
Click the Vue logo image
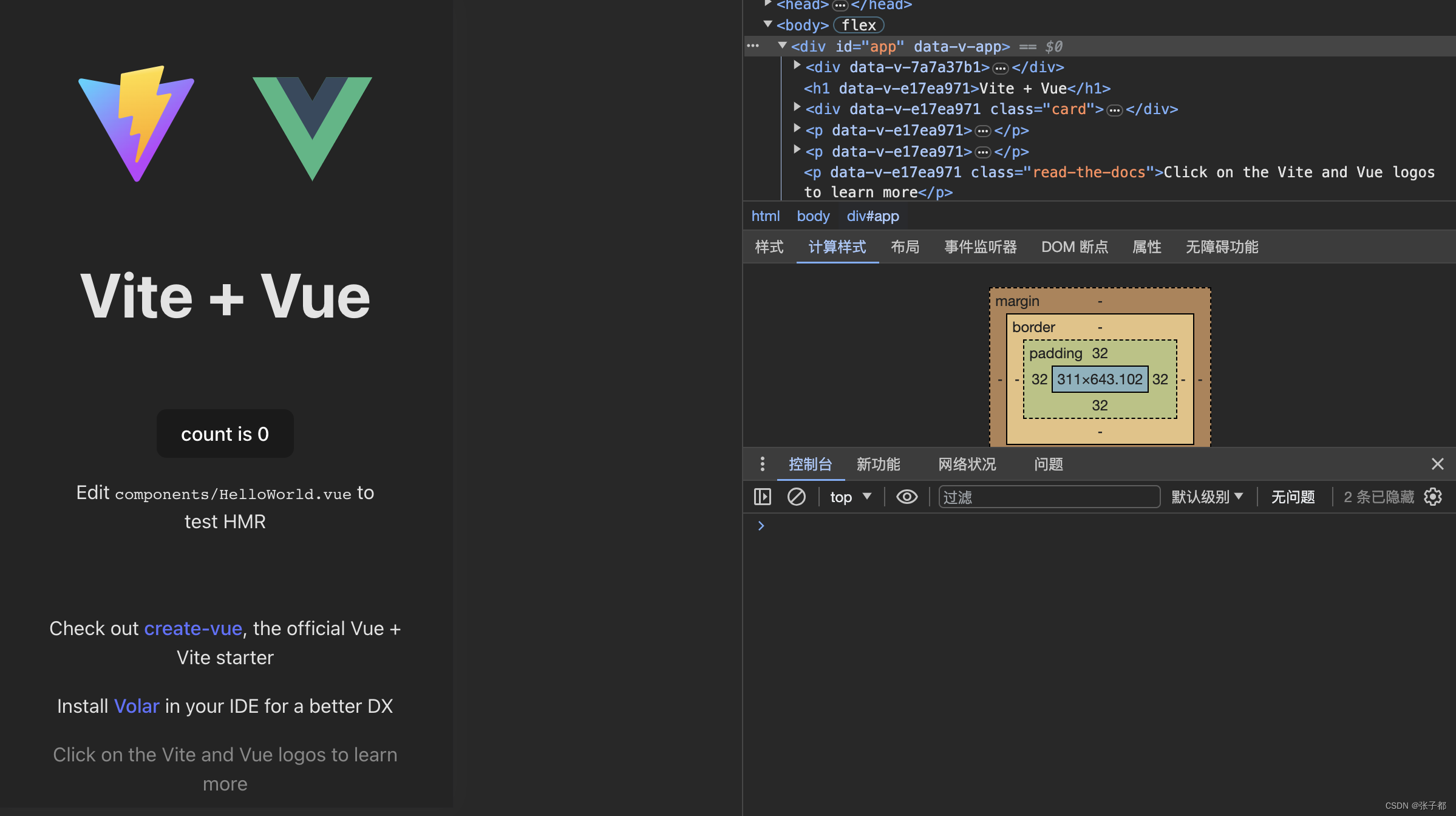coord(312,129)
